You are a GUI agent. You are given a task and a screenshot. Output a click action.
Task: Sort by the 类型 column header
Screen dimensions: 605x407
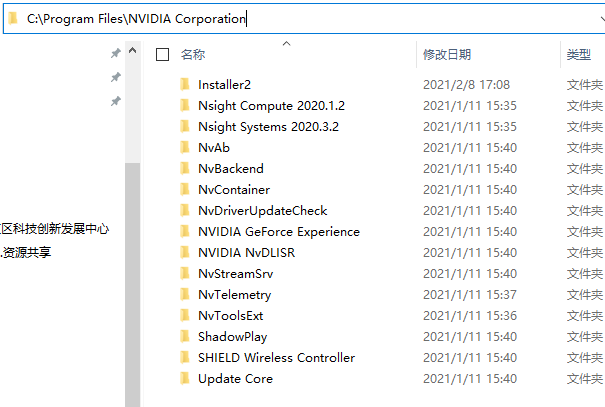[x=578, y=54]
